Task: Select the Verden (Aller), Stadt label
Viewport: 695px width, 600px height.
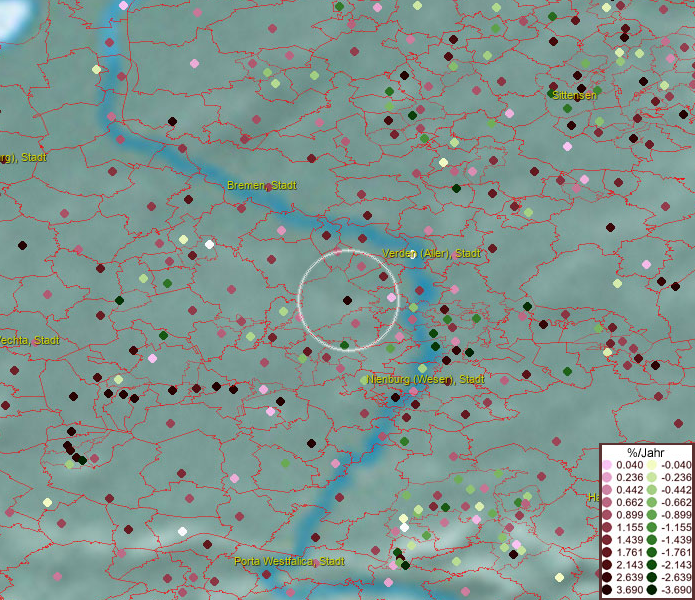Action: [432, 254]
